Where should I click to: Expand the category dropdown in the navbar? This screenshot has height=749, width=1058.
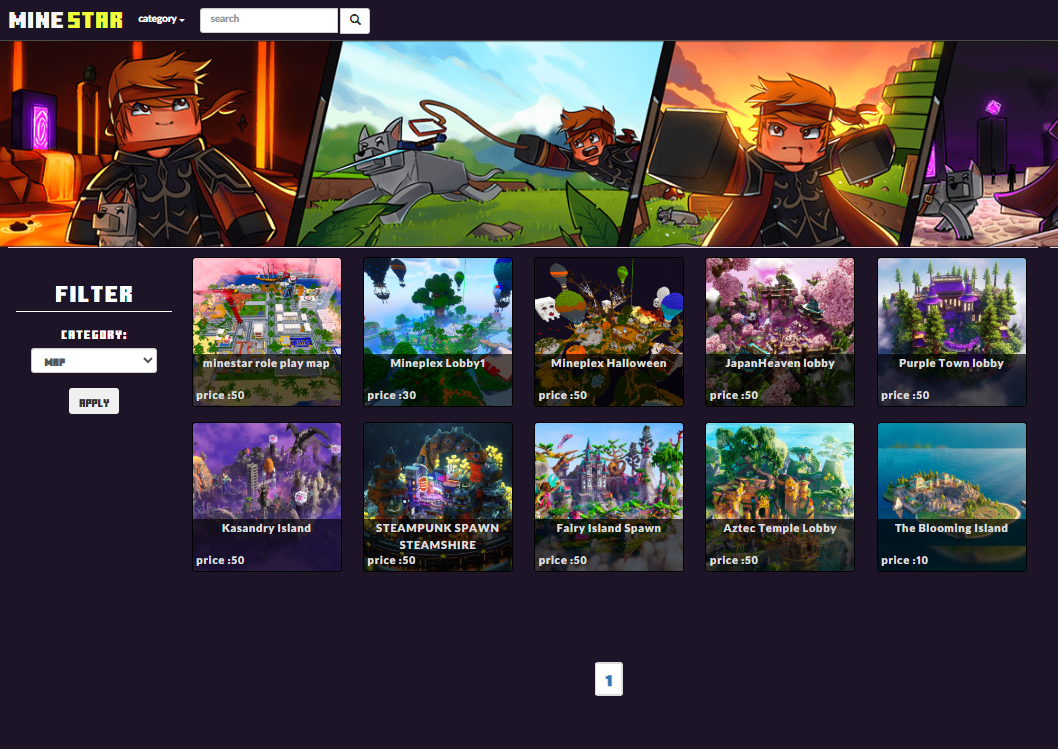coord(161,19)
